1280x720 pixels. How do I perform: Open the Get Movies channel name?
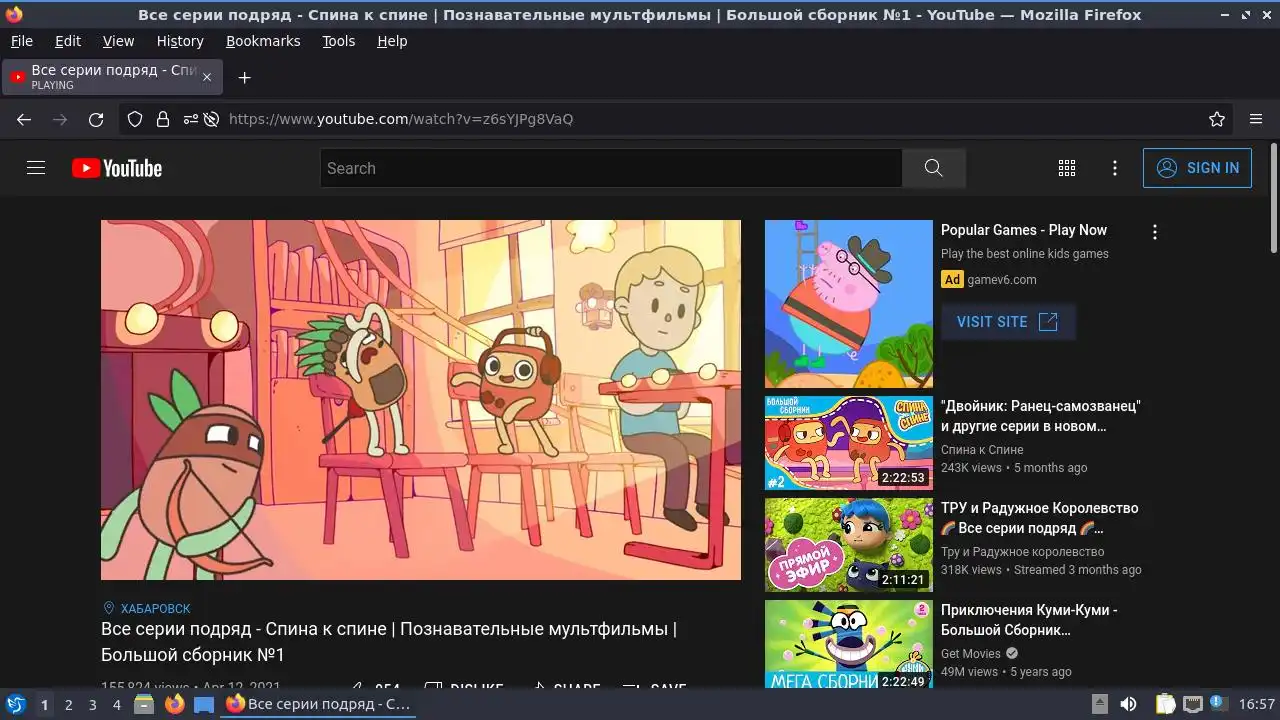[x=971, y=654]
